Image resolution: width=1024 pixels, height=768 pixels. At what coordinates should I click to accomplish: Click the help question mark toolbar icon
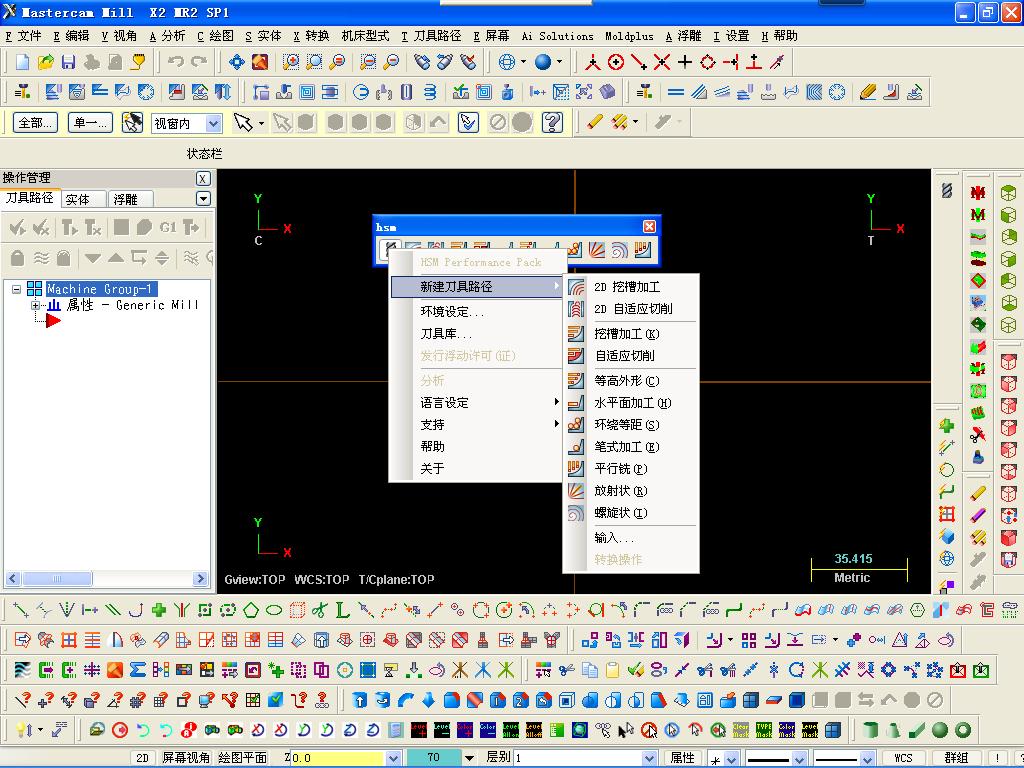click(x=552, y=122)
